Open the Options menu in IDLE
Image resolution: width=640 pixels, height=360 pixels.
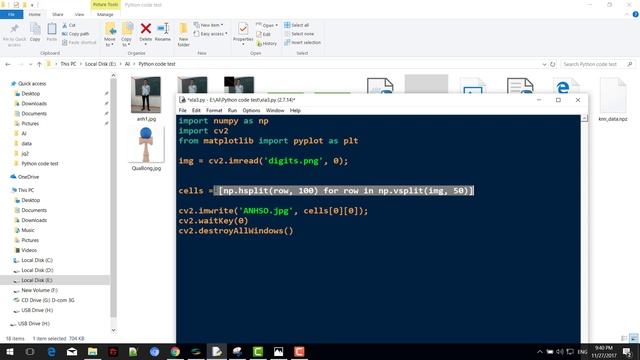(251, 111)
